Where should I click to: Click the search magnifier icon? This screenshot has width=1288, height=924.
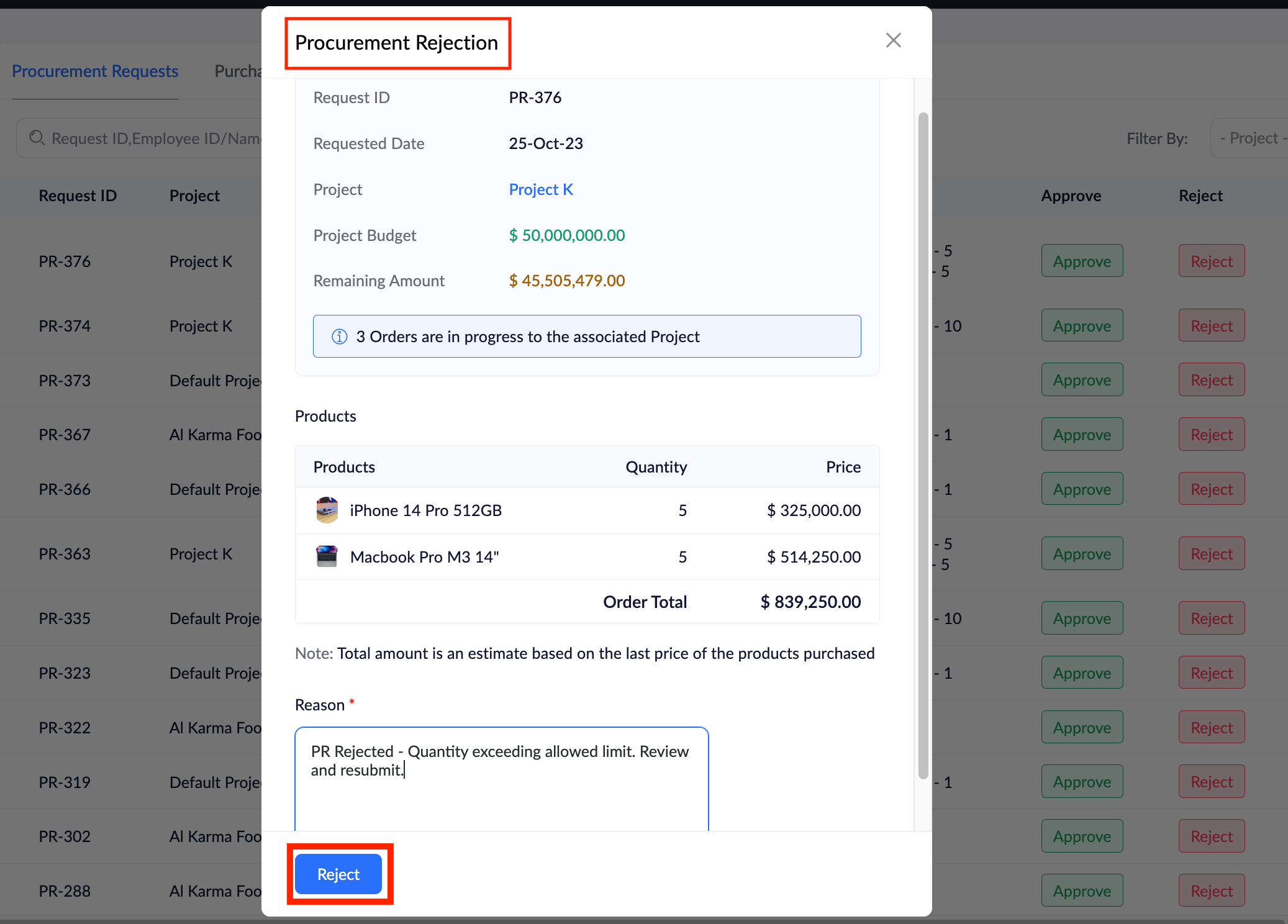(37, 138)
